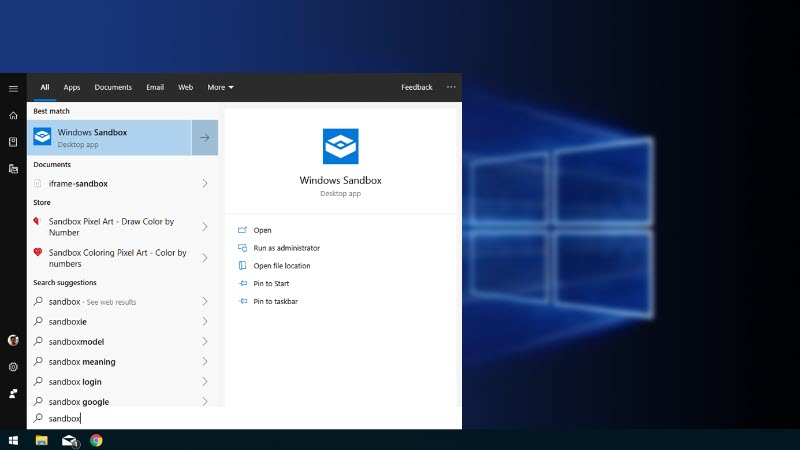Viewport: 800px width, 450px height.
Task: Click the Run as administrator shield icon
Action: (242, 248)
